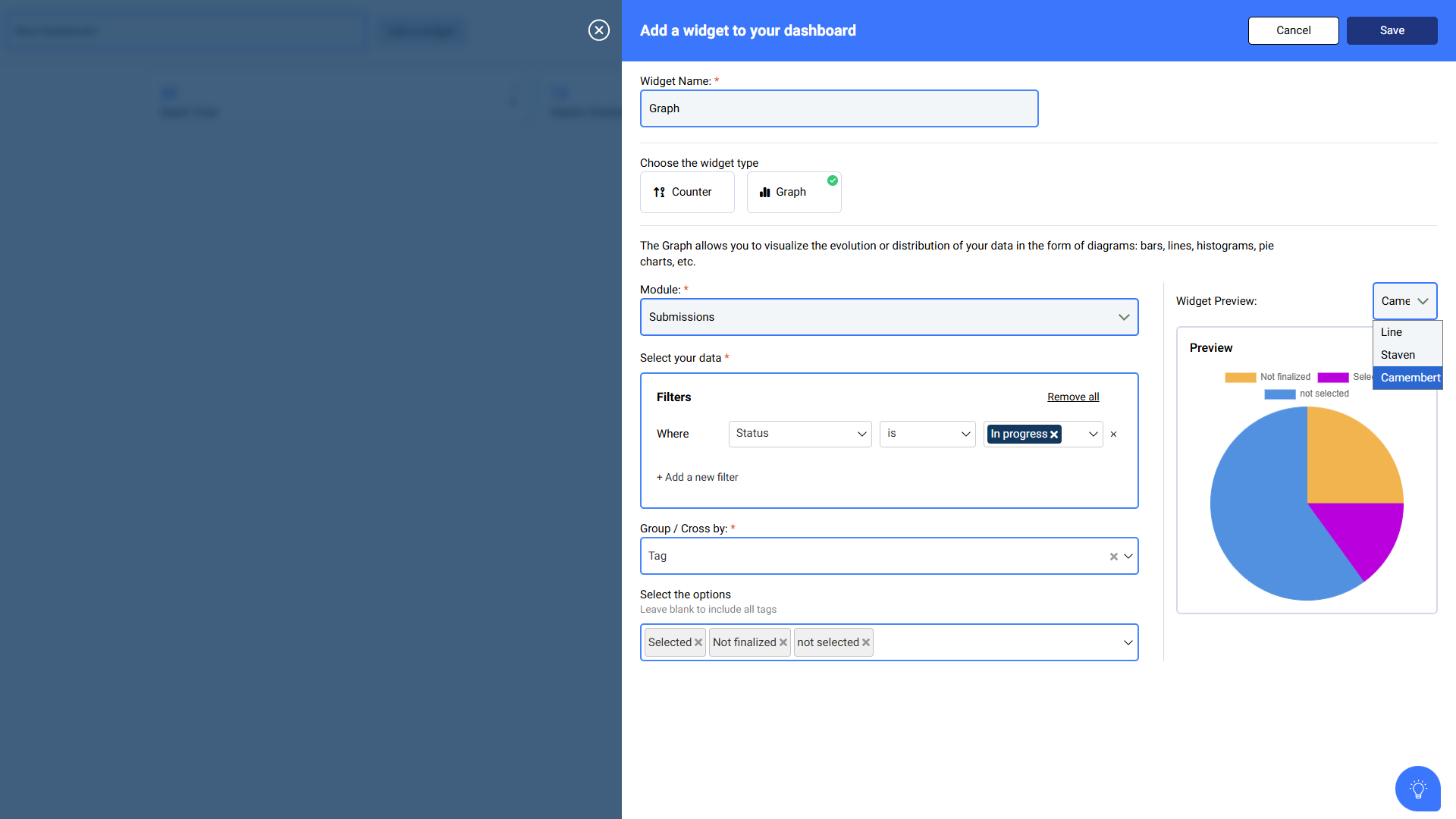The height and width of the screenshot is (819, 1456).
Task: Clear the Tag group-by selection
Action: pyautogui.click(x=1113, y=557)
